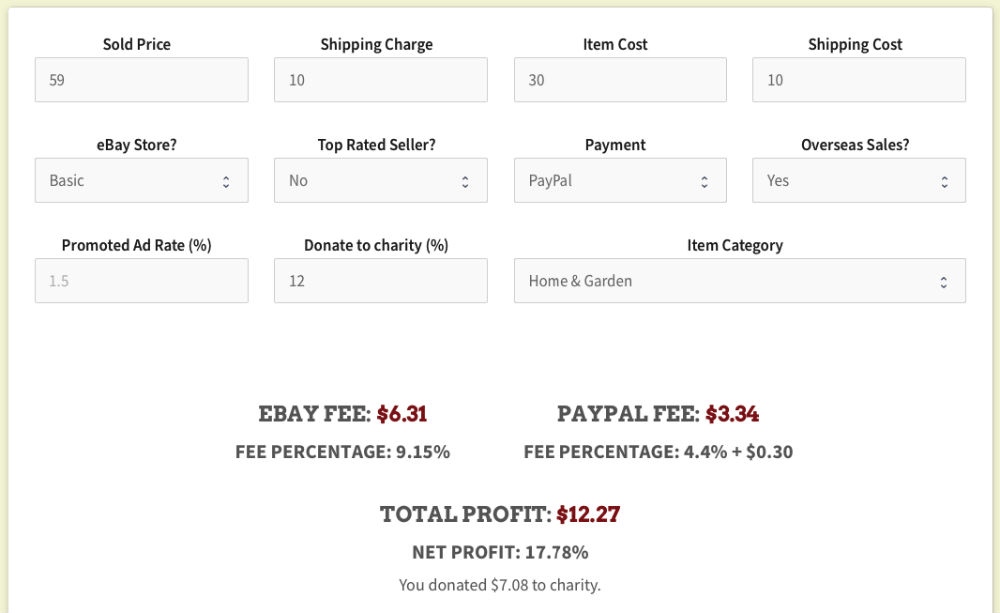Click the charity donation message text
The height and width of the screenshot is (613, 1000).
[x=500, y=585]
